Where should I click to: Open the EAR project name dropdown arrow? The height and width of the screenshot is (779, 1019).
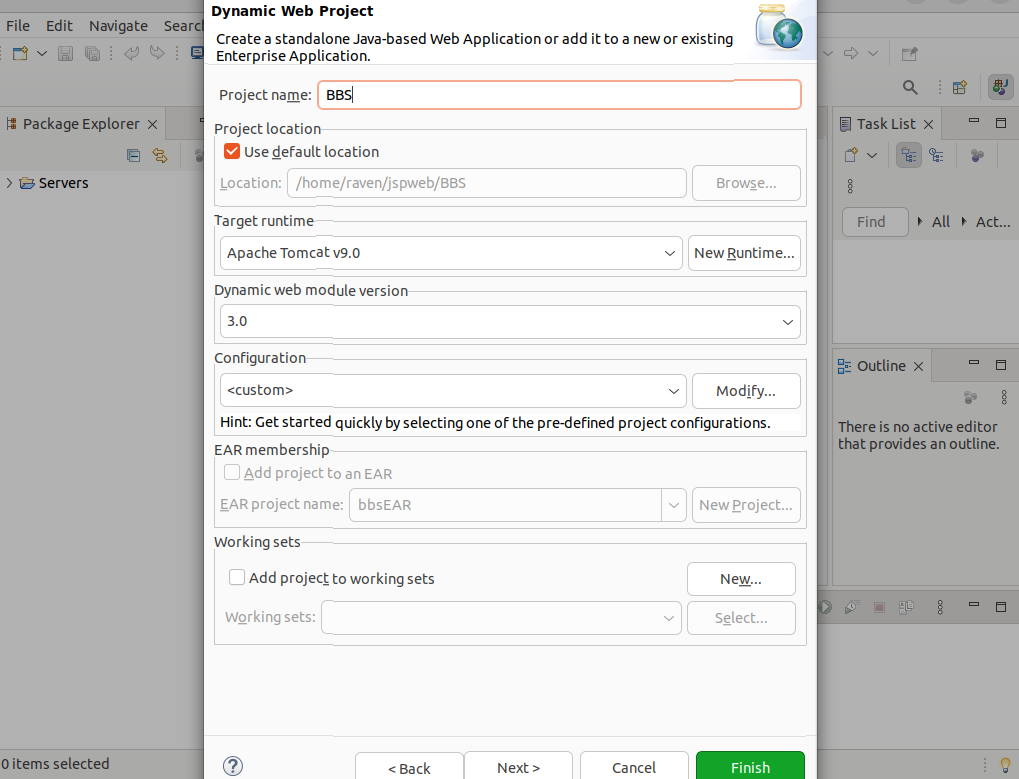674,505
